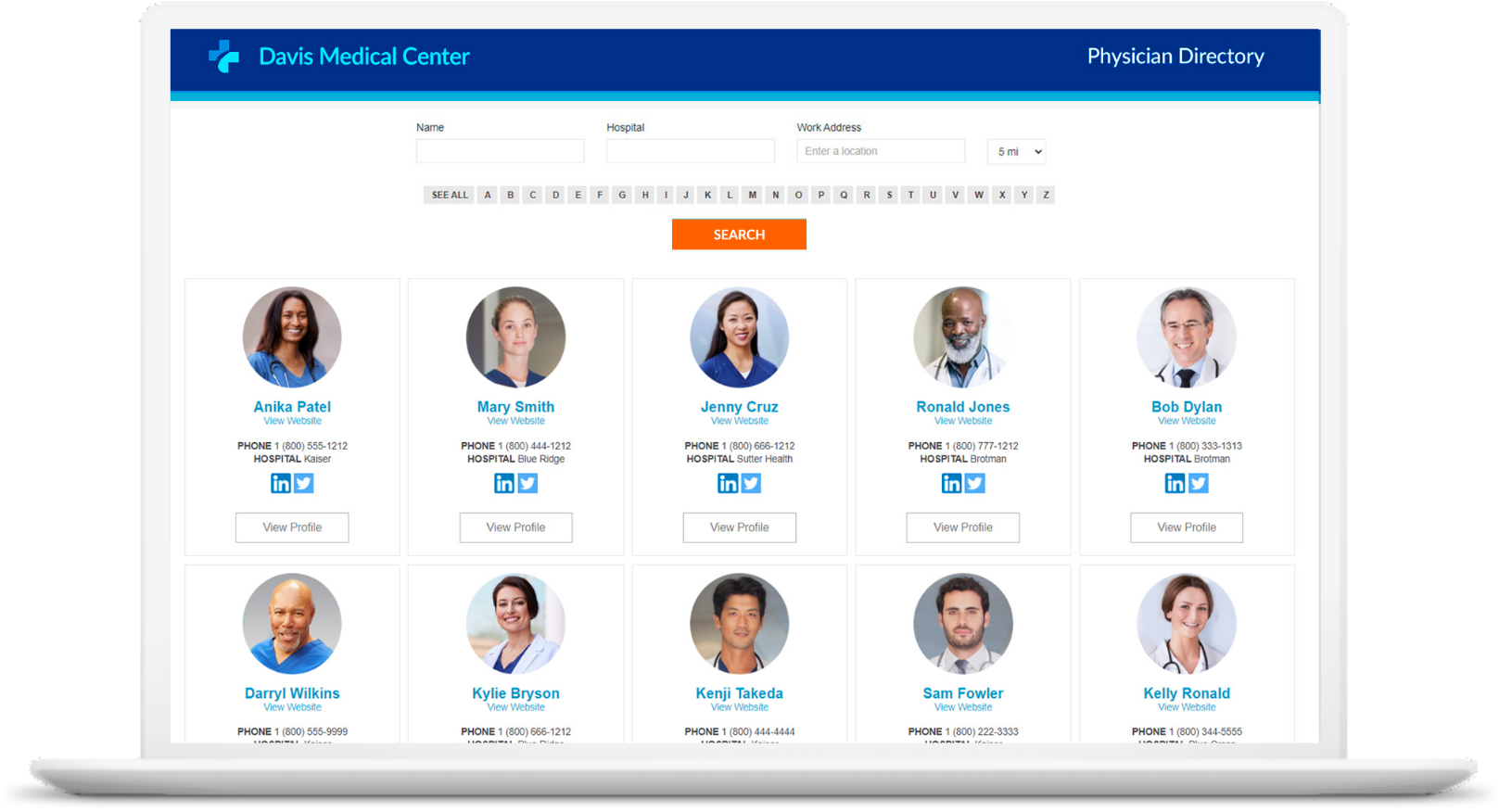Open Jenny Cruz's View Website link
Image resolution: width=1499 pixels, height=812 pixels.
740,421
